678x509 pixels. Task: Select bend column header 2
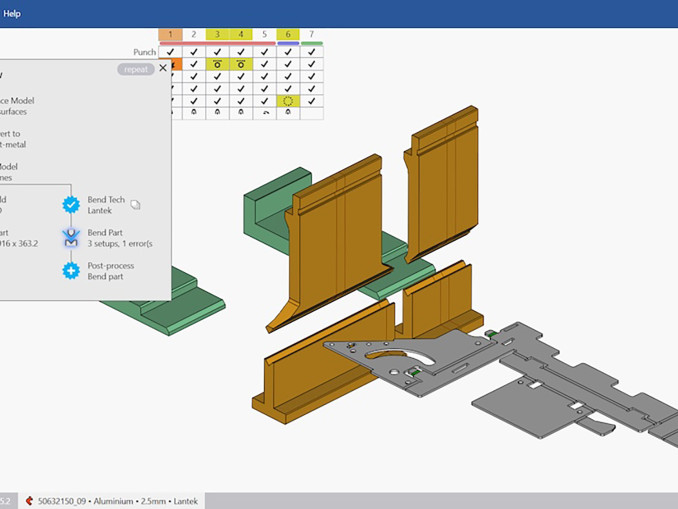(x=194, y=34)
